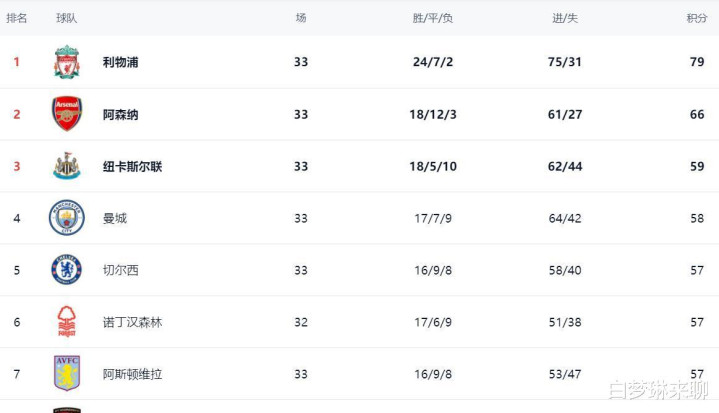Select the 曼城 team name
Viewport: 719px width, 413px height.
115,218
